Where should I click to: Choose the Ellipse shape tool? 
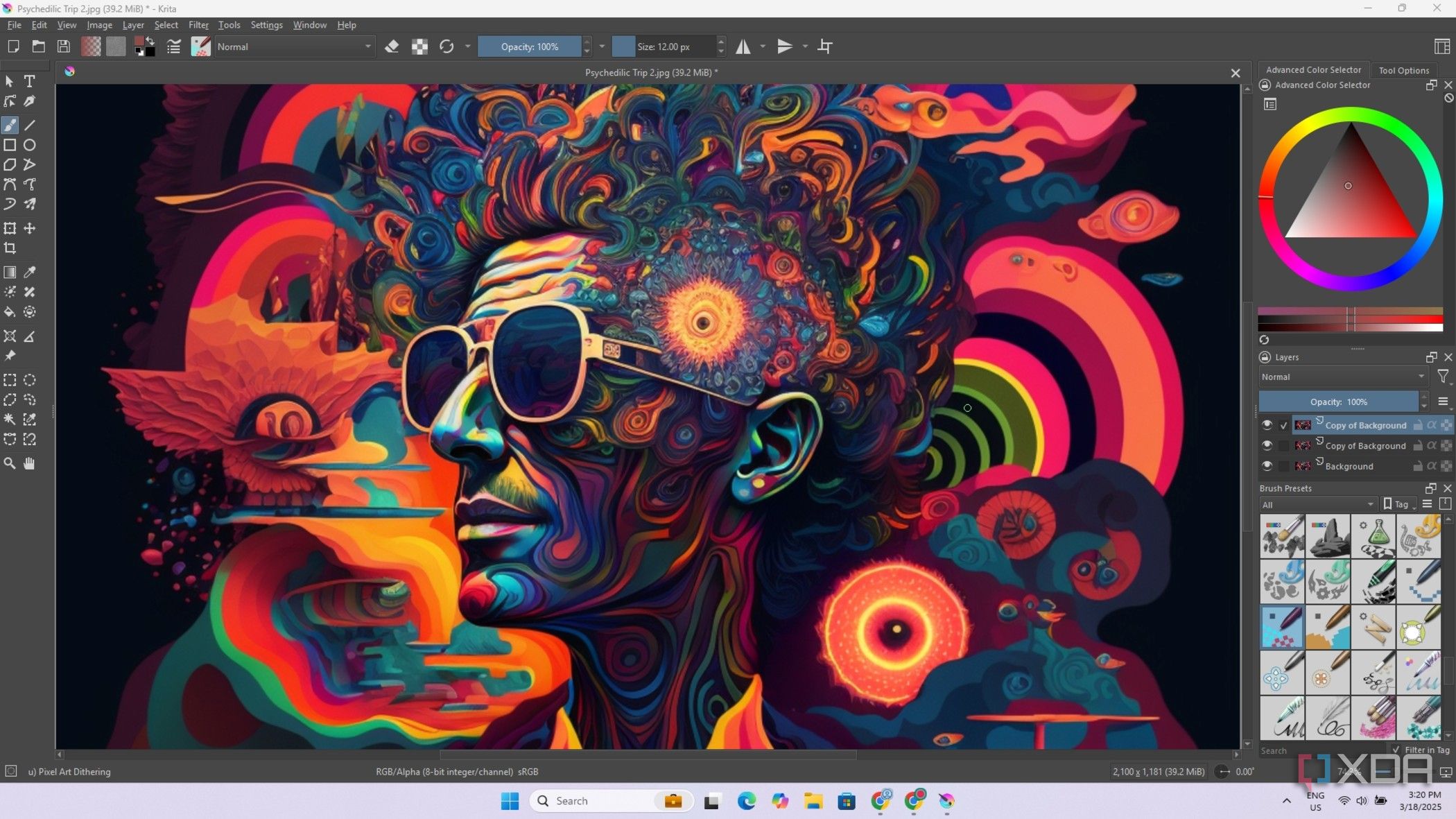(29, 145)
